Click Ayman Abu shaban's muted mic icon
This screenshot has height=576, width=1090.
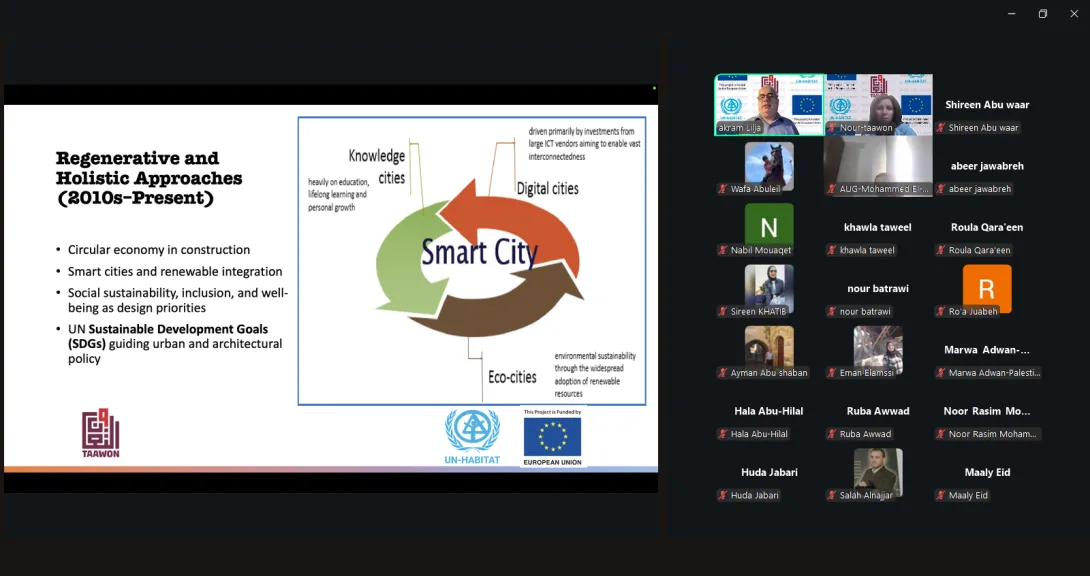pos(723,373)
